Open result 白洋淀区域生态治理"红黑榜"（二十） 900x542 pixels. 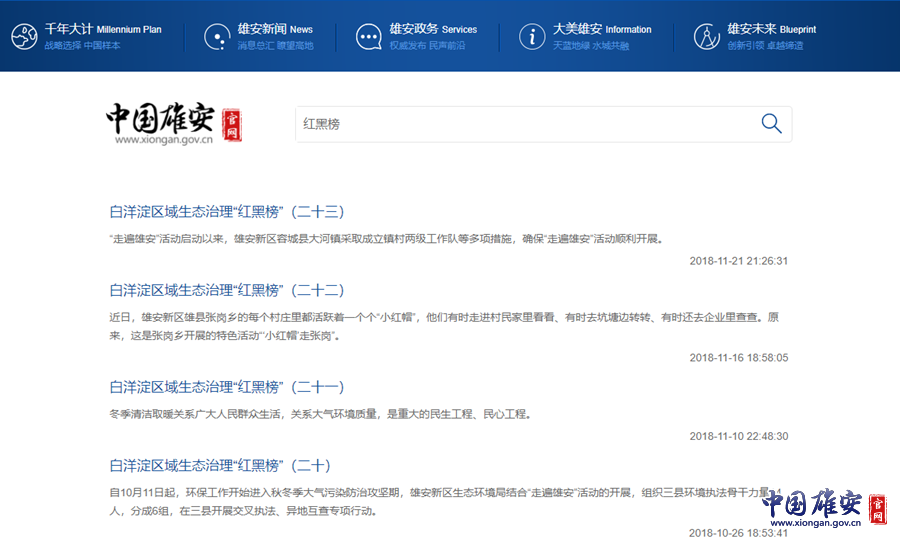pyautogui.click(x=220, y=465)
